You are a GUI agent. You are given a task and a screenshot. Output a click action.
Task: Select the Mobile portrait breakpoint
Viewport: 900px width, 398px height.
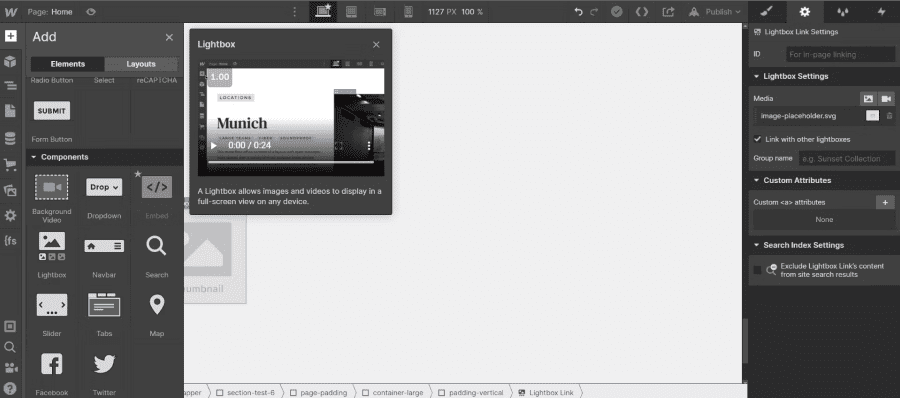(409, 11)
